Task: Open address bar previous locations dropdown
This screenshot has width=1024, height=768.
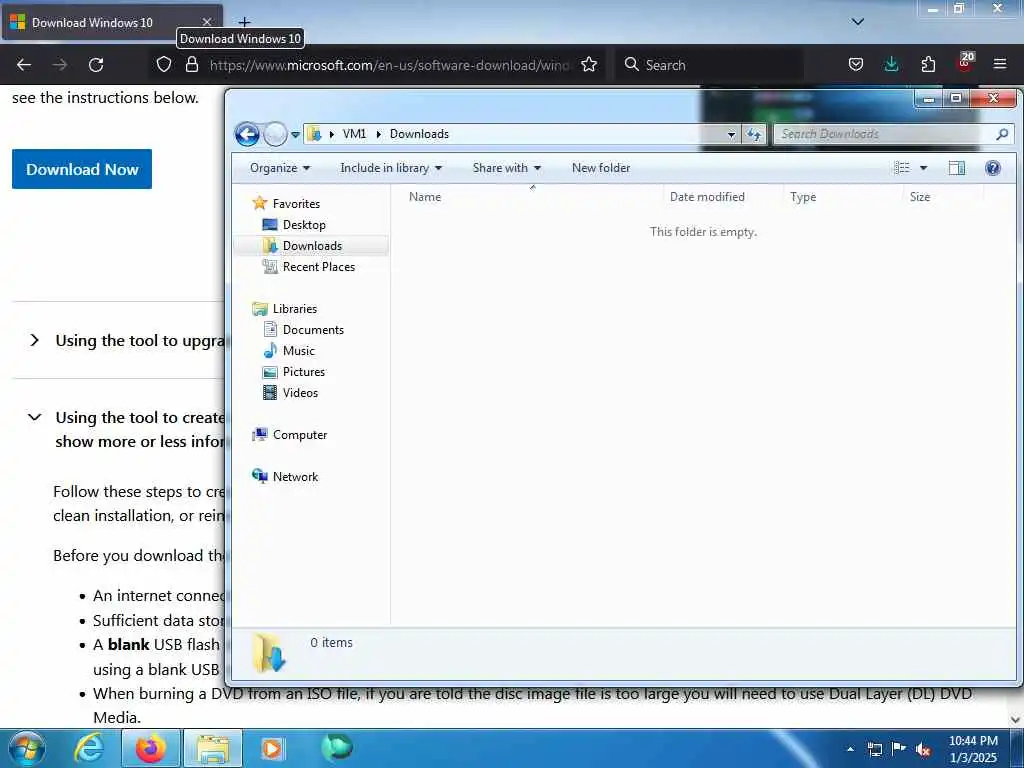Action: (731, 135)
